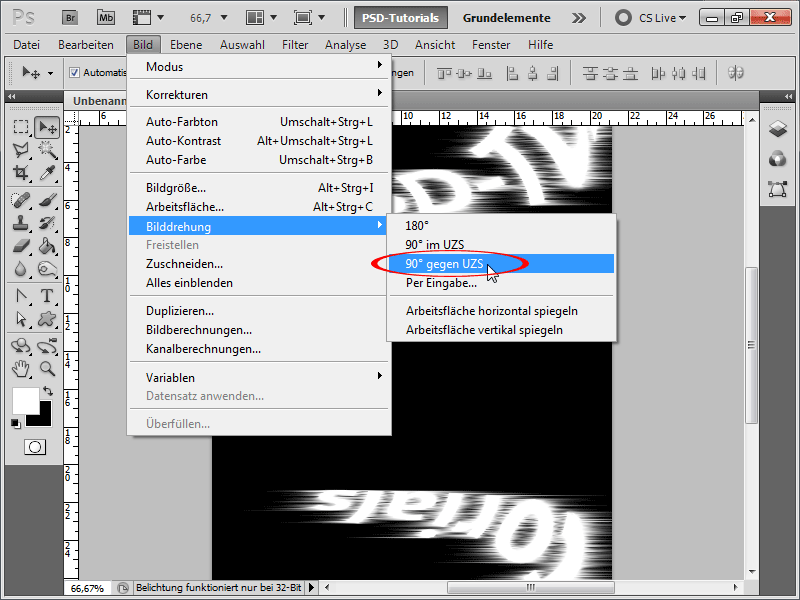
Task: Select the Brush tool
Action: coord(47,199)
